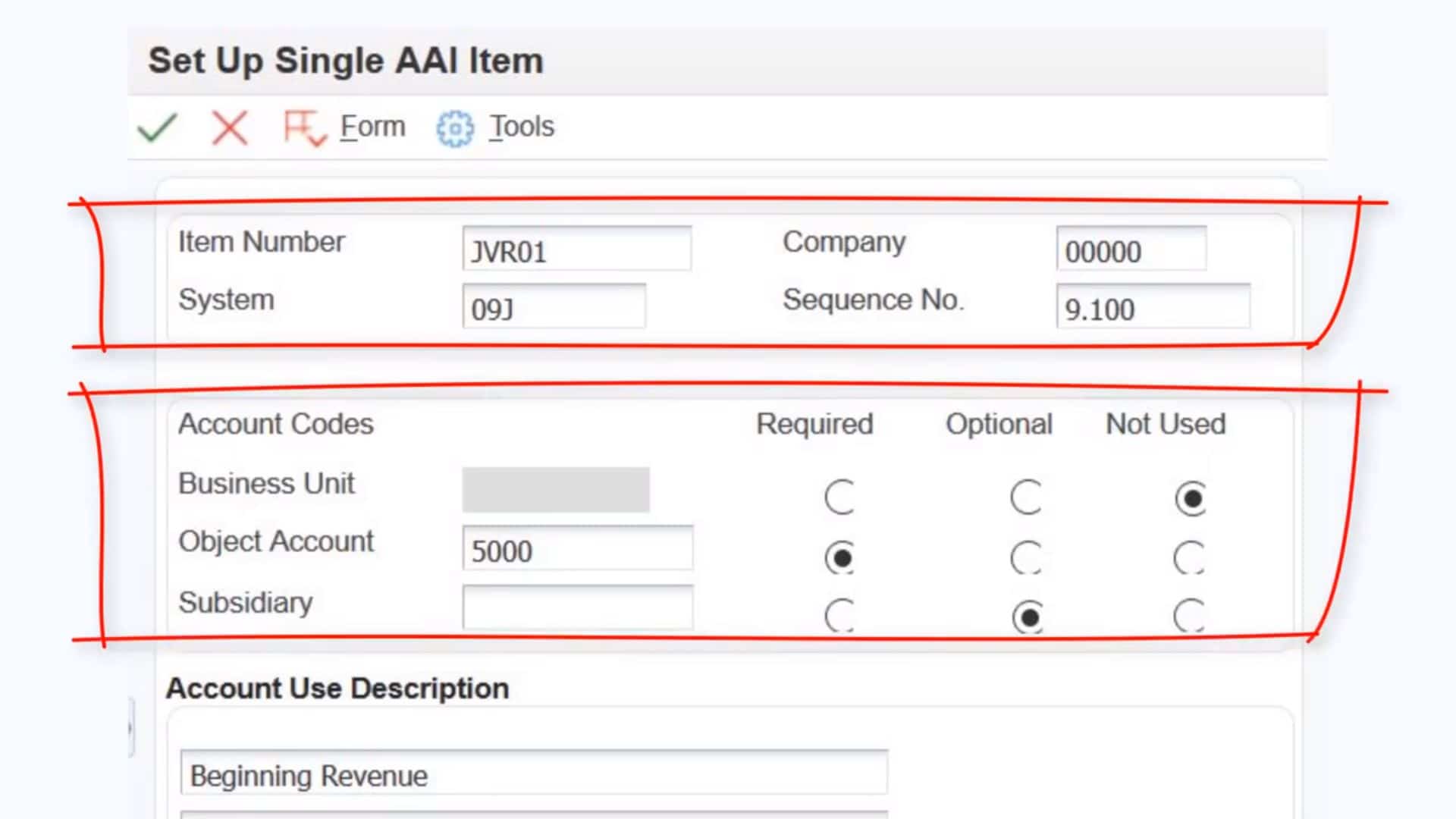1456x819 pixels.
Task: Select Optional for Object Account
Action: 1026,558
